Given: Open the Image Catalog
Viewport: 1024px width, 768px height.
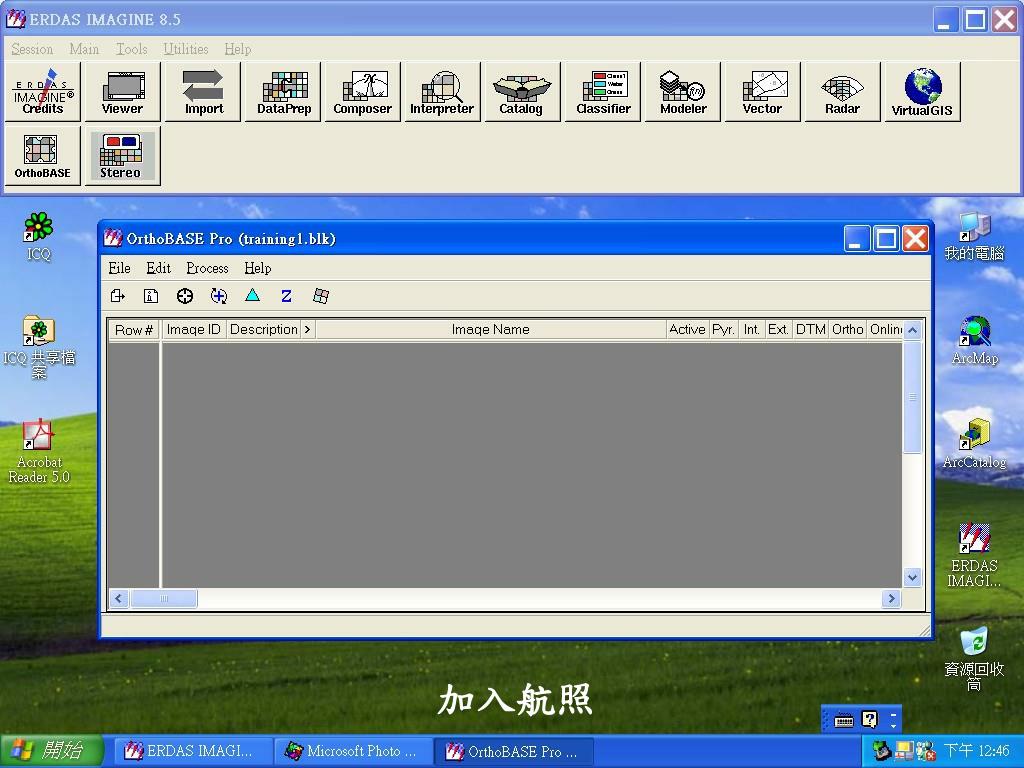Looking at the screenshot, I should coord(522,92).
